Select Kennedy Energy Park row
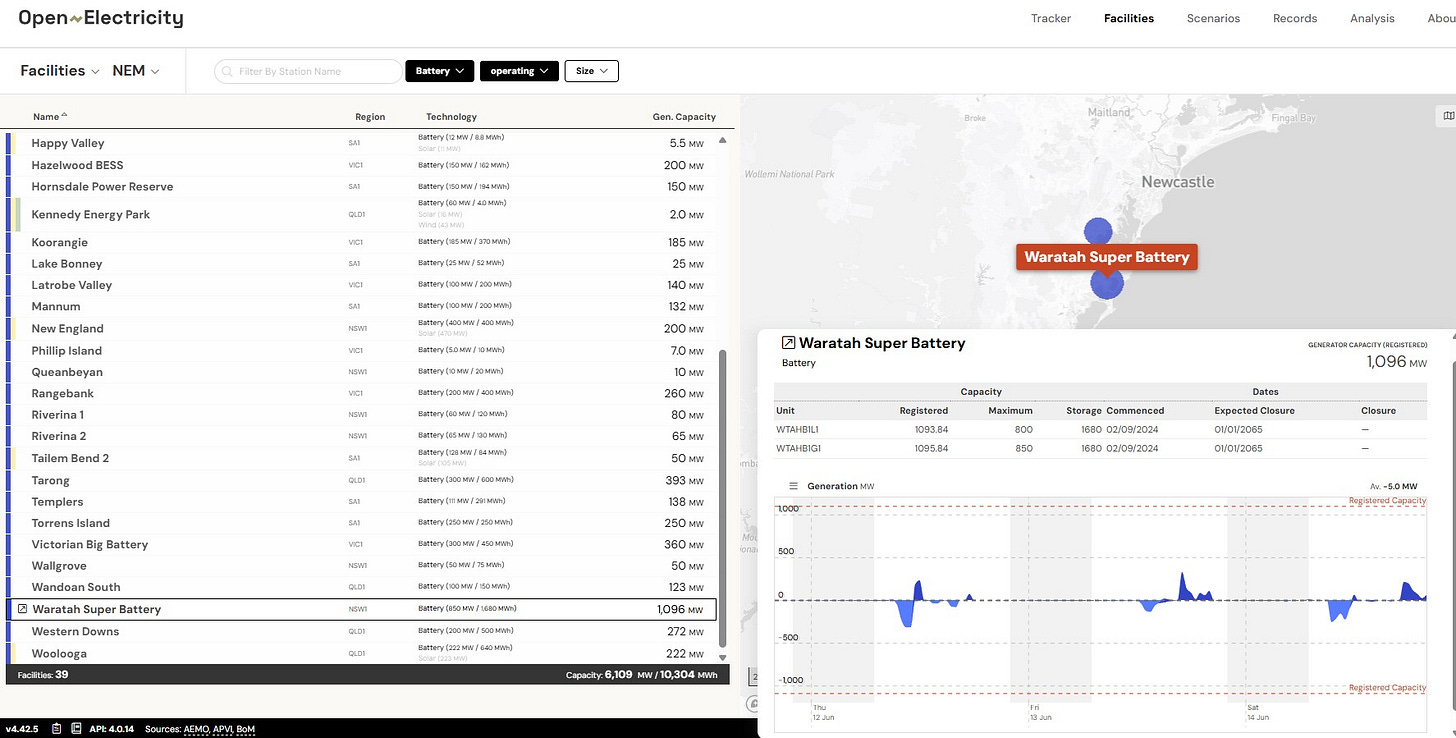Viewport: 1456px width, 738px height. pos(361,215)
